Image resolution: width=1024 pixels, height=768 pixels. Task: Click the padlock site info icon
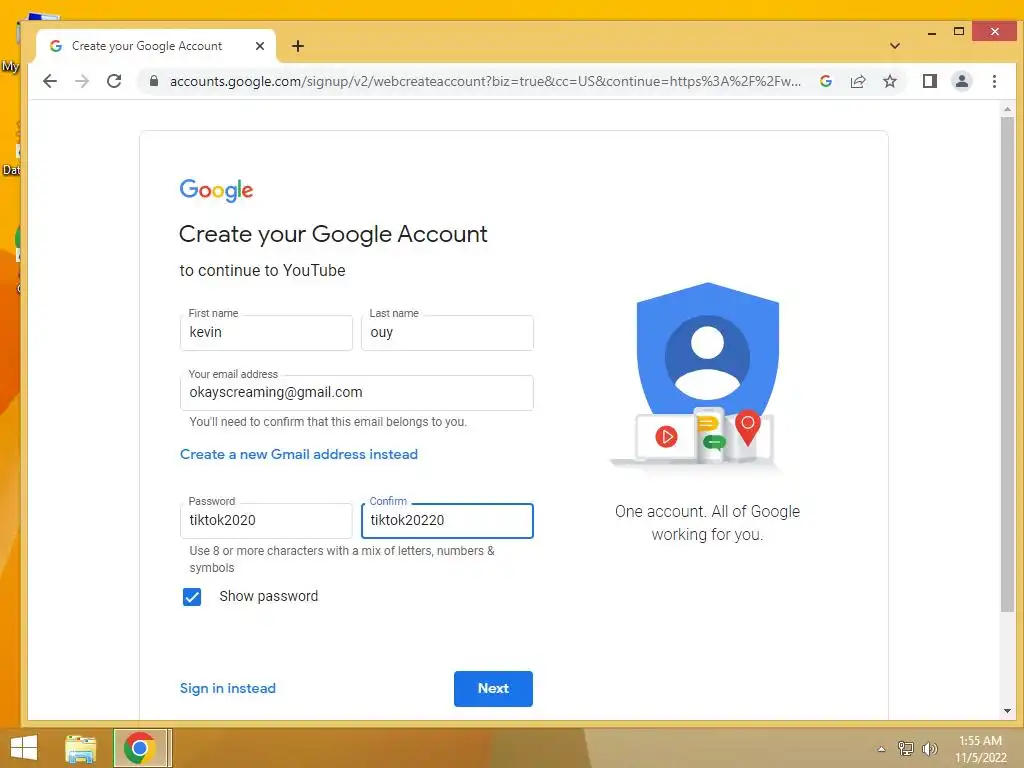tap(154, 81)
